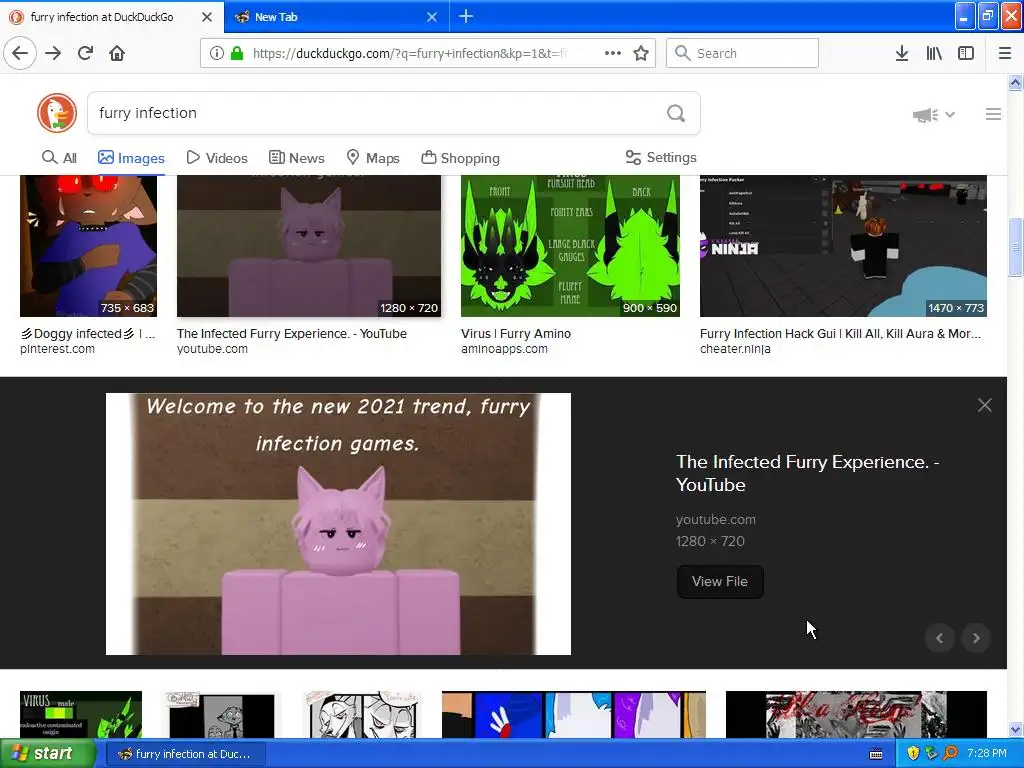Viewport: 1024px width, 768px height.
Task: Select the Images tab
Action: (x=131, y=158)
